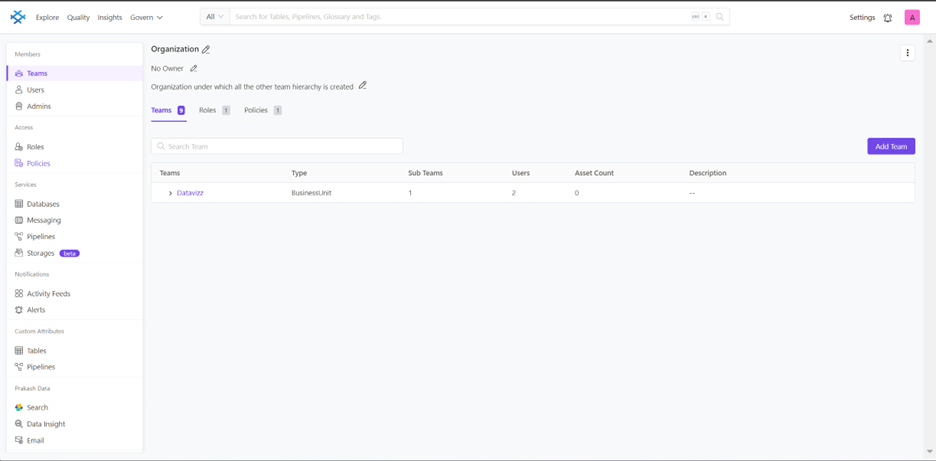The image size is (936, 461).
Task: Open the Govern dropdown menu
Action: tap(146, 17)
